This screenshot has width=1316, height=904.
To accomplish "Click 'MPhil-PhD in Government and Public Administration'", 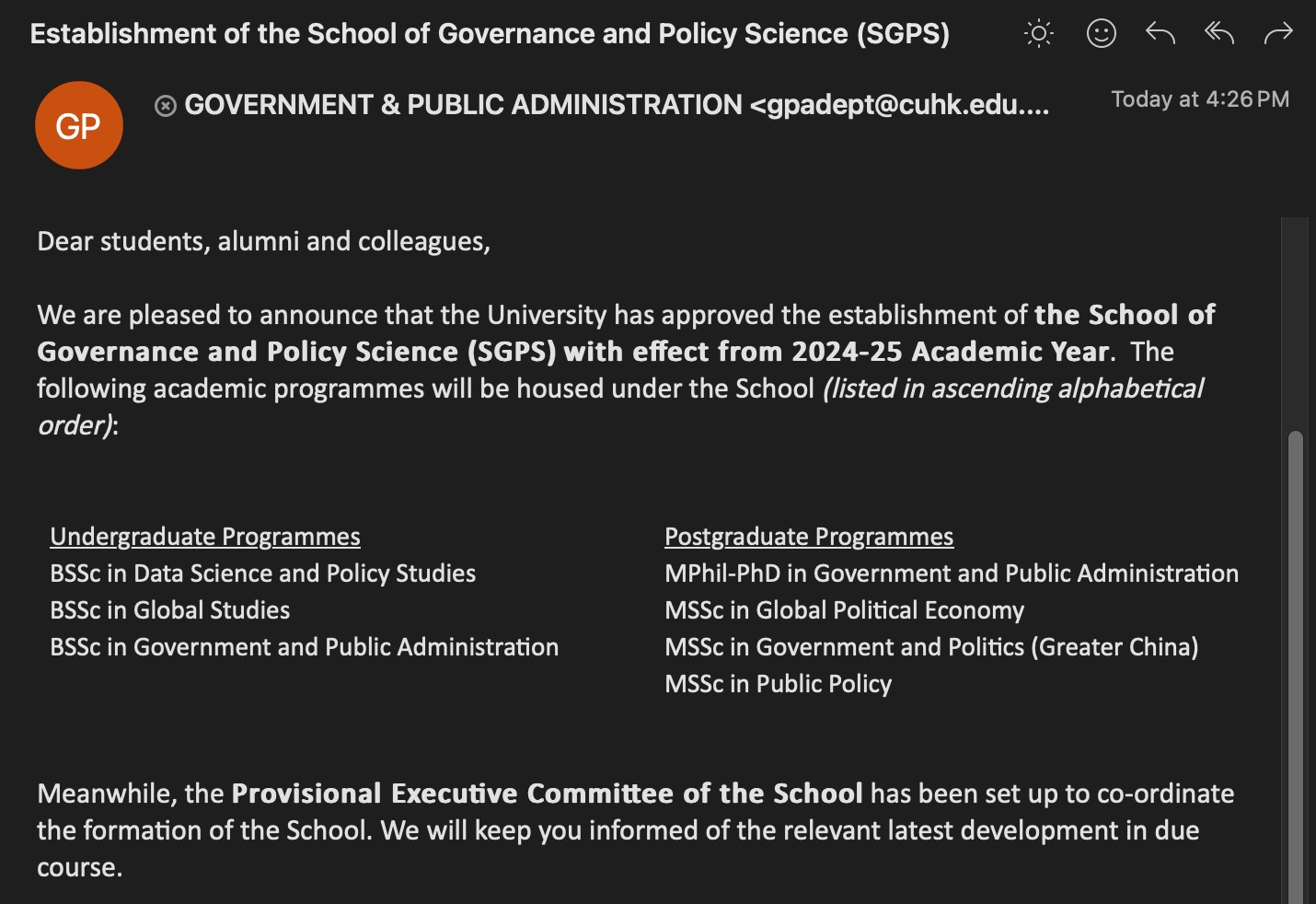I will point(952,574).
